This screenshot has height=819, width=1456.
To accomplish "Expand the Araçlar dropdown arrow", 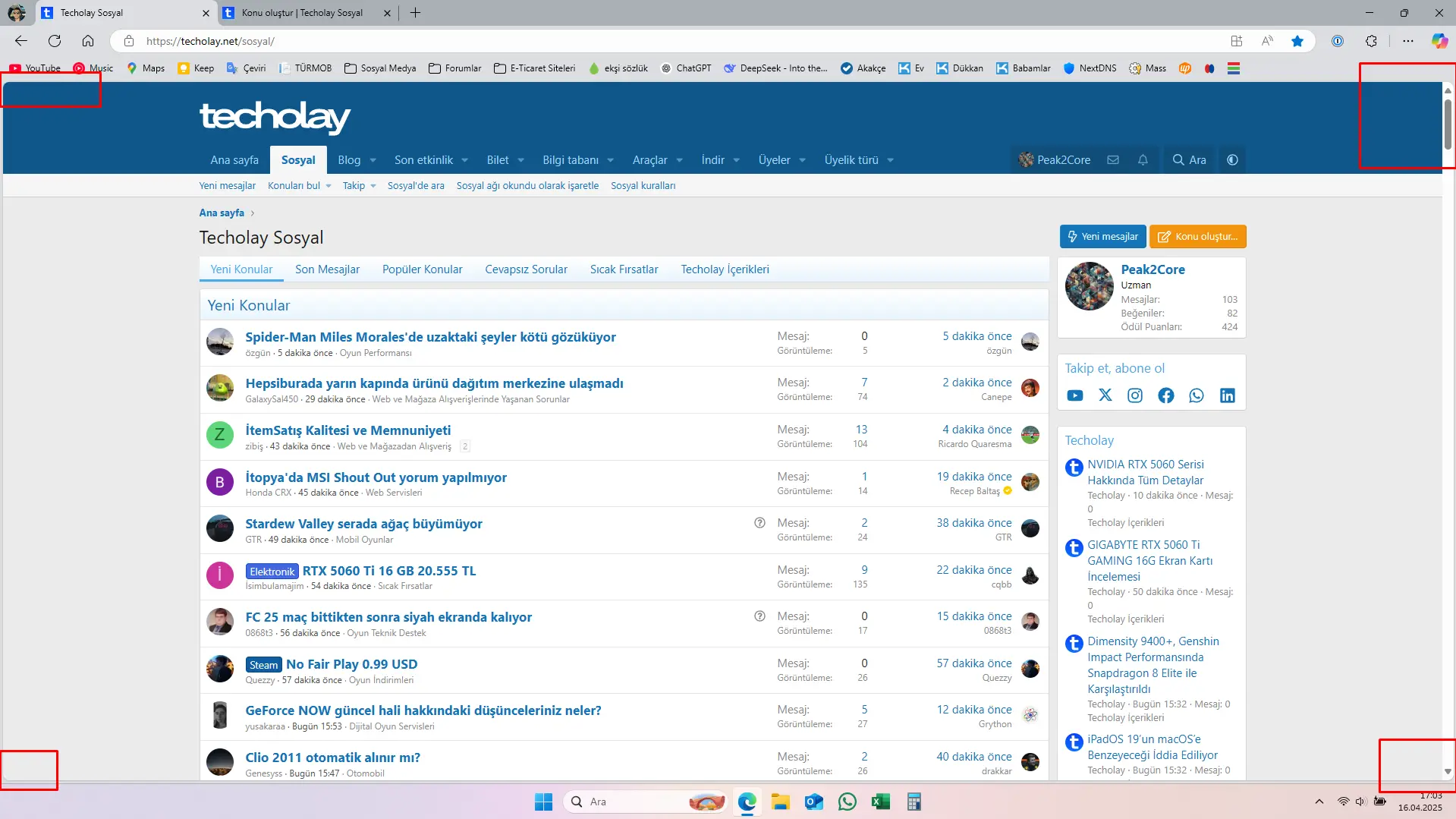I will 680,160.
